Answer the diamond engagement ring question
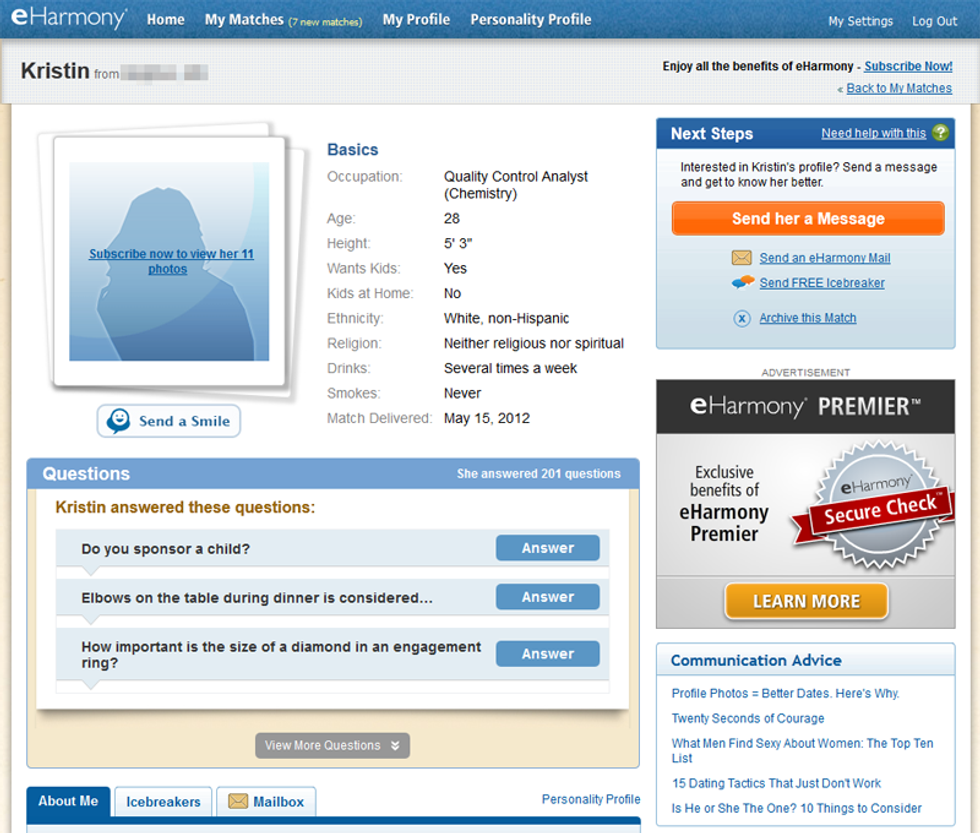980x833 pixels. pyautogui.click(x=547, y=654)
